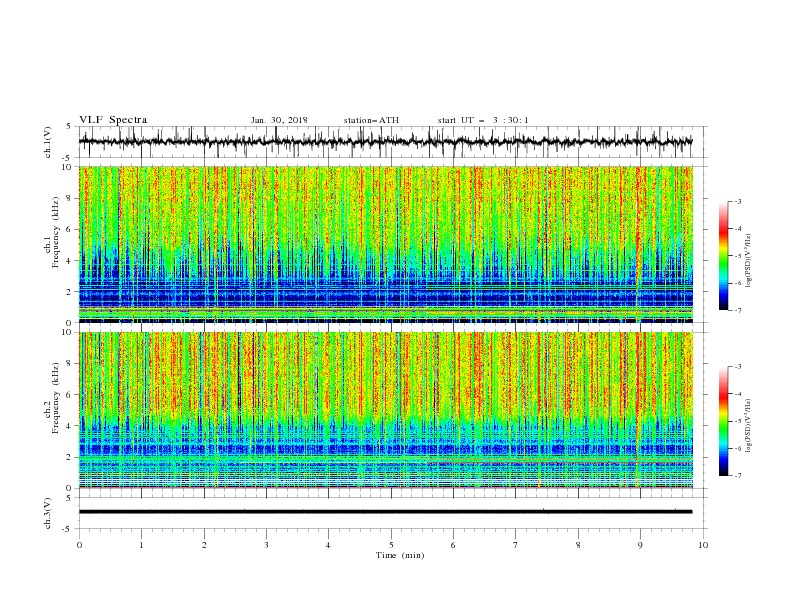Click the ch.2 colorbar 'log(PSD)(V²/Hz)' label
This screenshot has height=612, width=792.
(749, 426)
